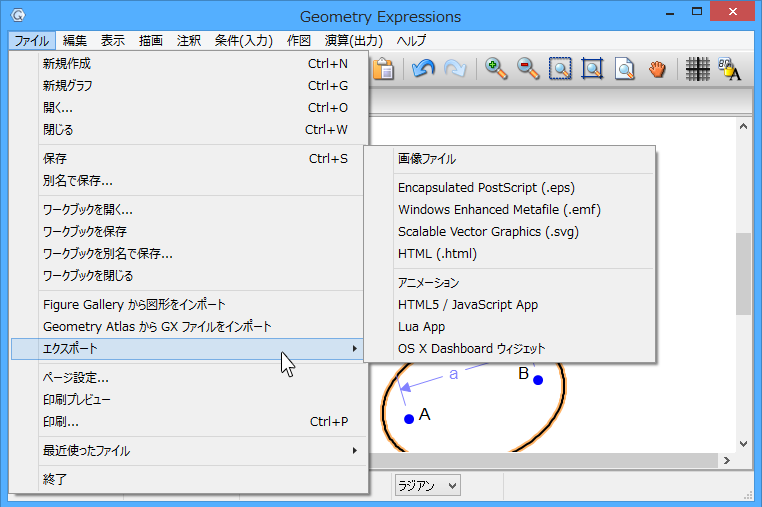The width and height of the screenshot is (762, 507).
Task: Select 閉じる menu item
Action: (187, 130)
